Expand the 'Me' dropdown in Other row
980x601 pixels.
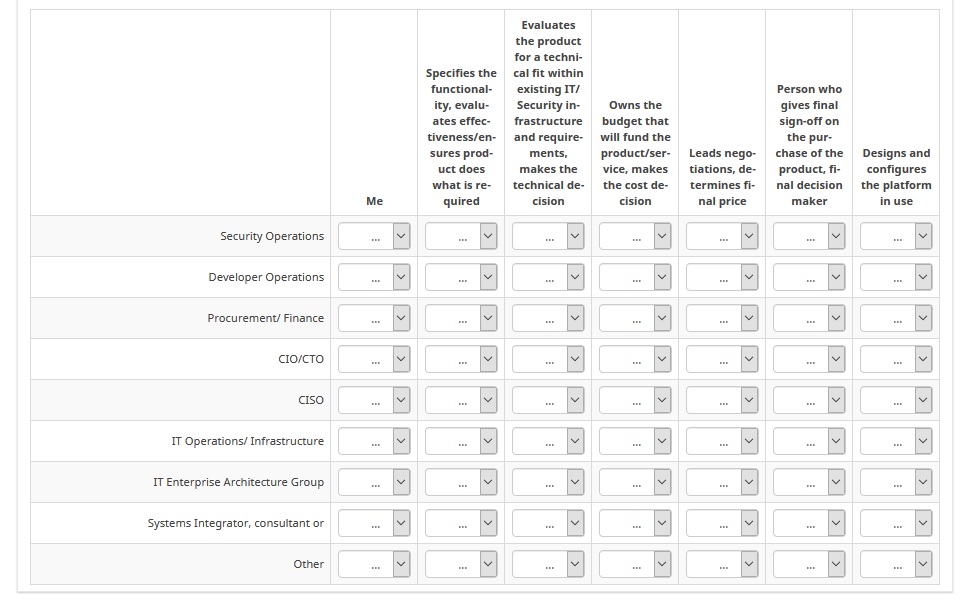(x=374, y=564)
